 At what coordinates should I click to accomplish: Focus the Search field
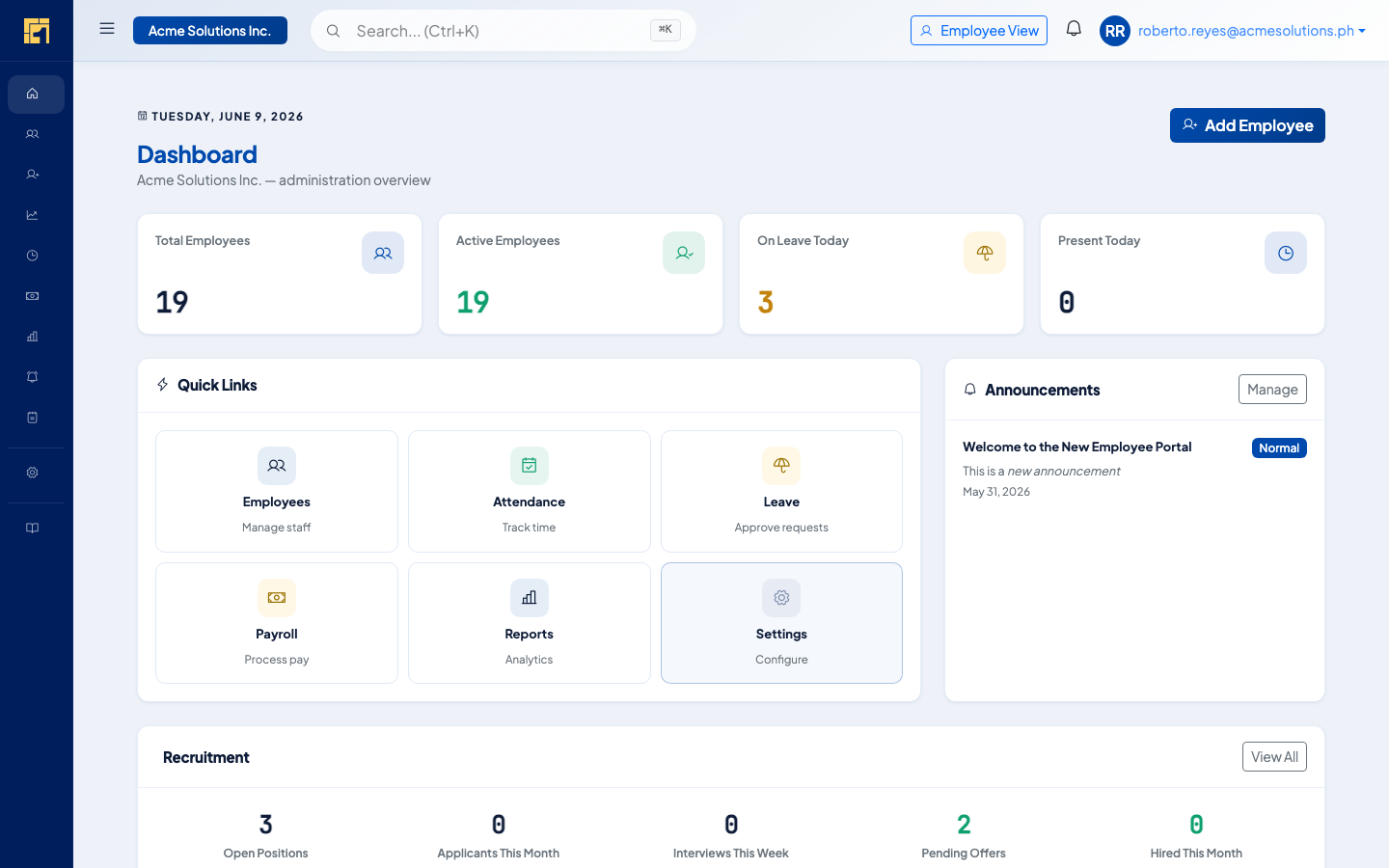pos(504,31)
